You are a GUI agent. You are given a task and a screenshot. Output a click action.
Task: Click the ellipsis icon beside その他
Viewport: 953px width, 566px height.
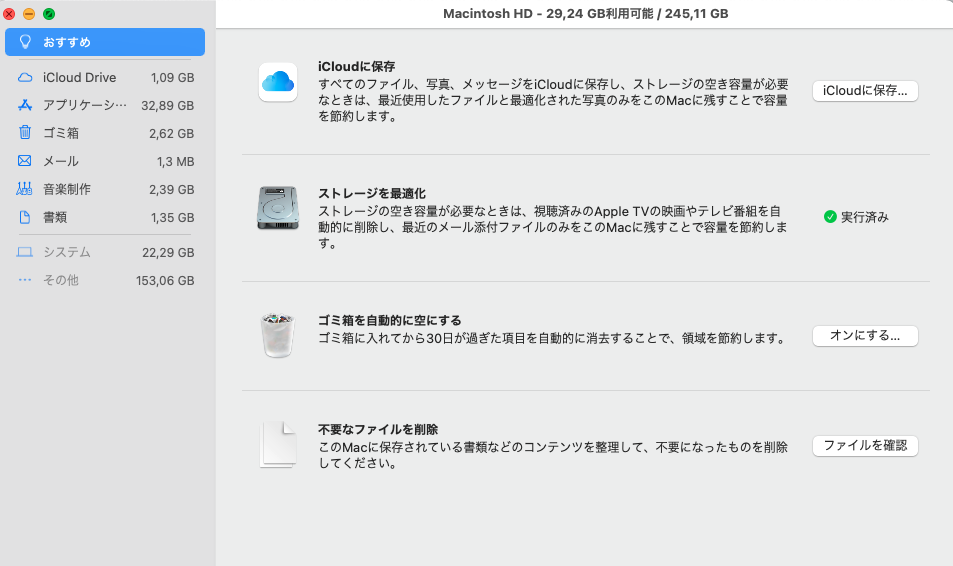[25, 280]
